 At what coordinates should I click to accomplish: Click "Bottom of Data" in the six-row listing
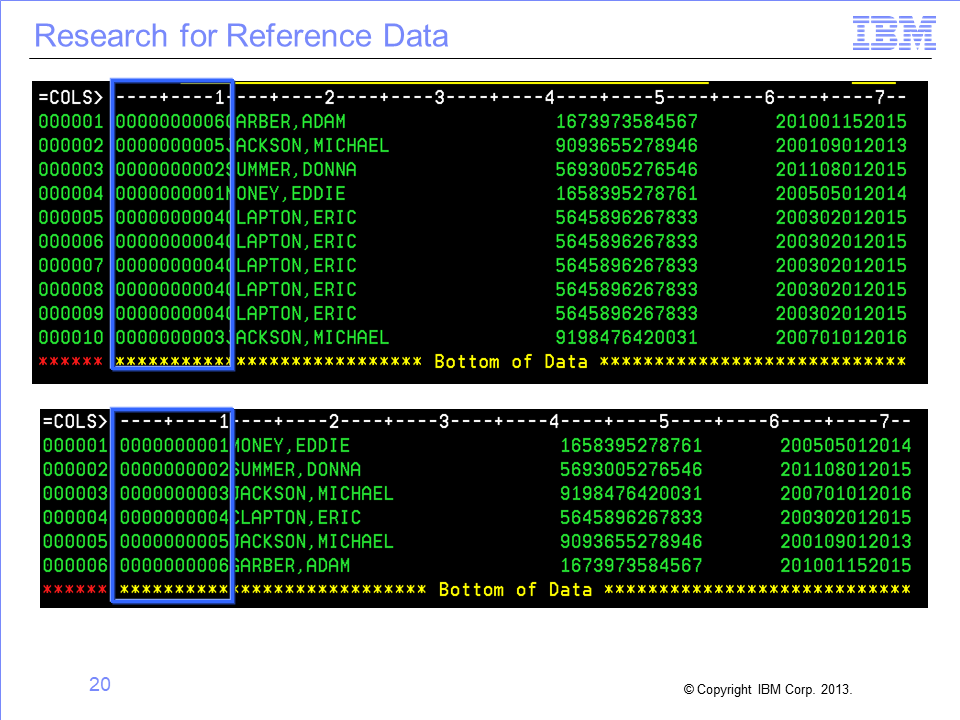click(515, 590)
